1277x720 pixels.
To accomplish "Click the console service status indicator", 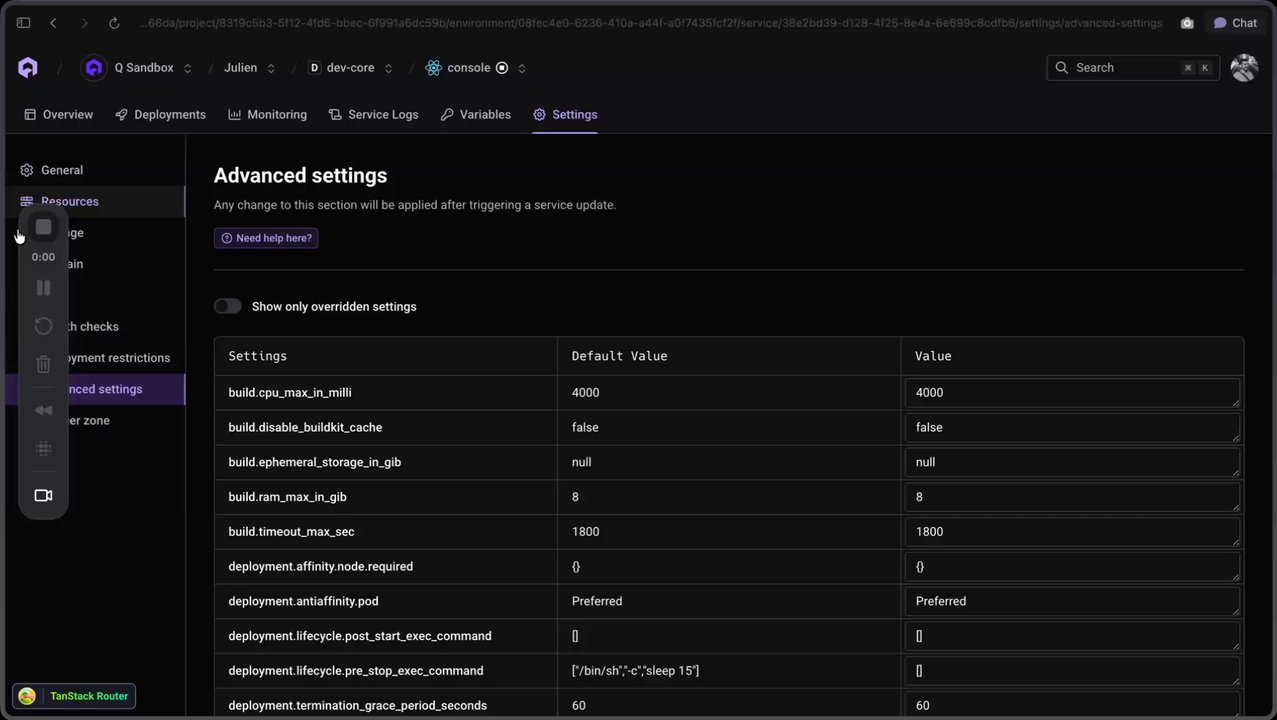I will point(502,68).
